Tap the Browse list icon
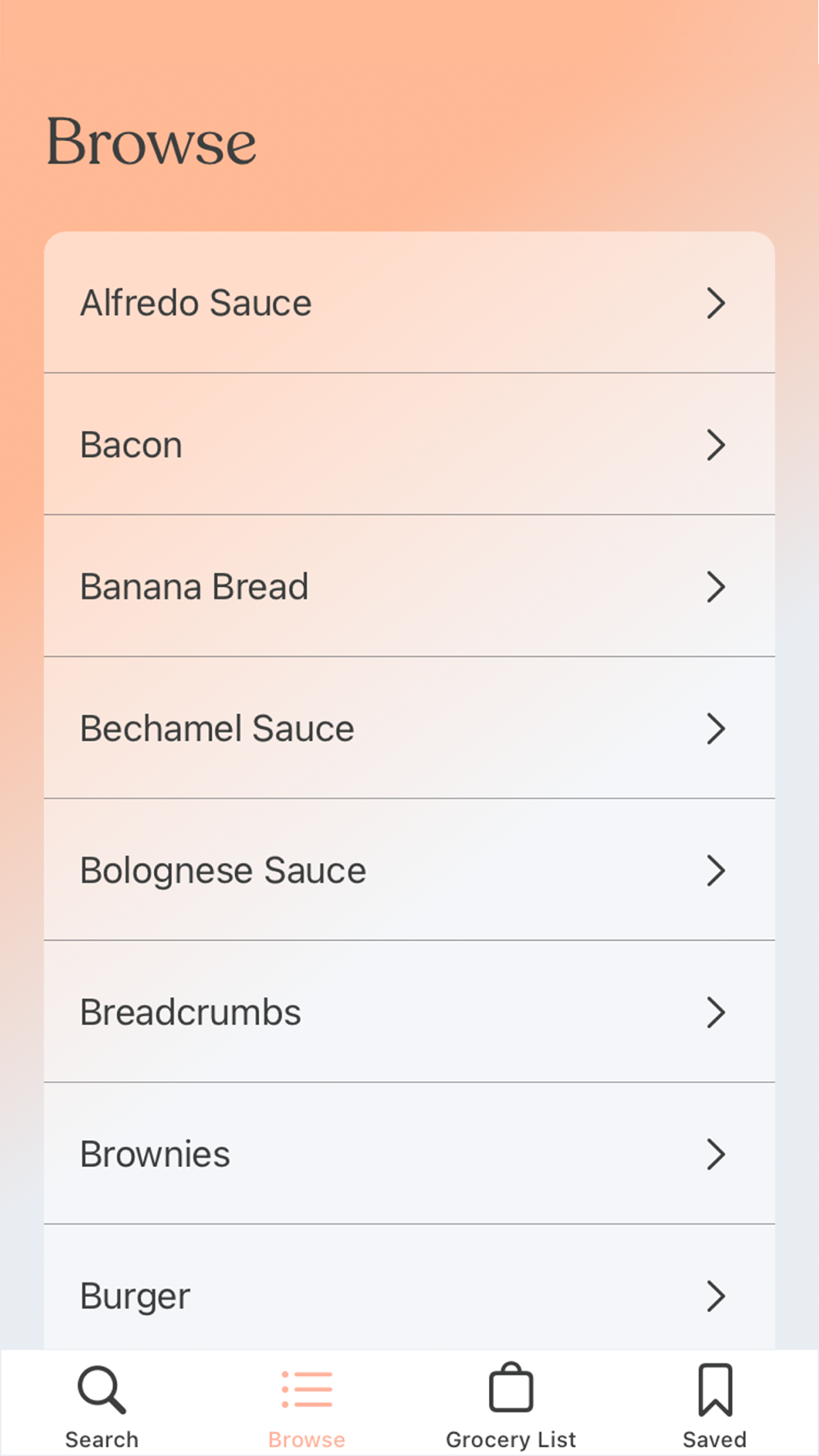The width and height of the screenshot is (819, 1456). click(x=307, y=1390)
